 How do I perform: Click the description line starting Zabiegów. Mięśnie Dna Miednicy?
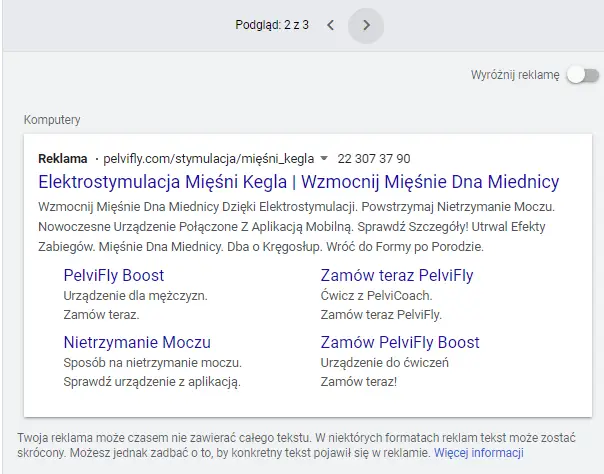coord(261,247)
